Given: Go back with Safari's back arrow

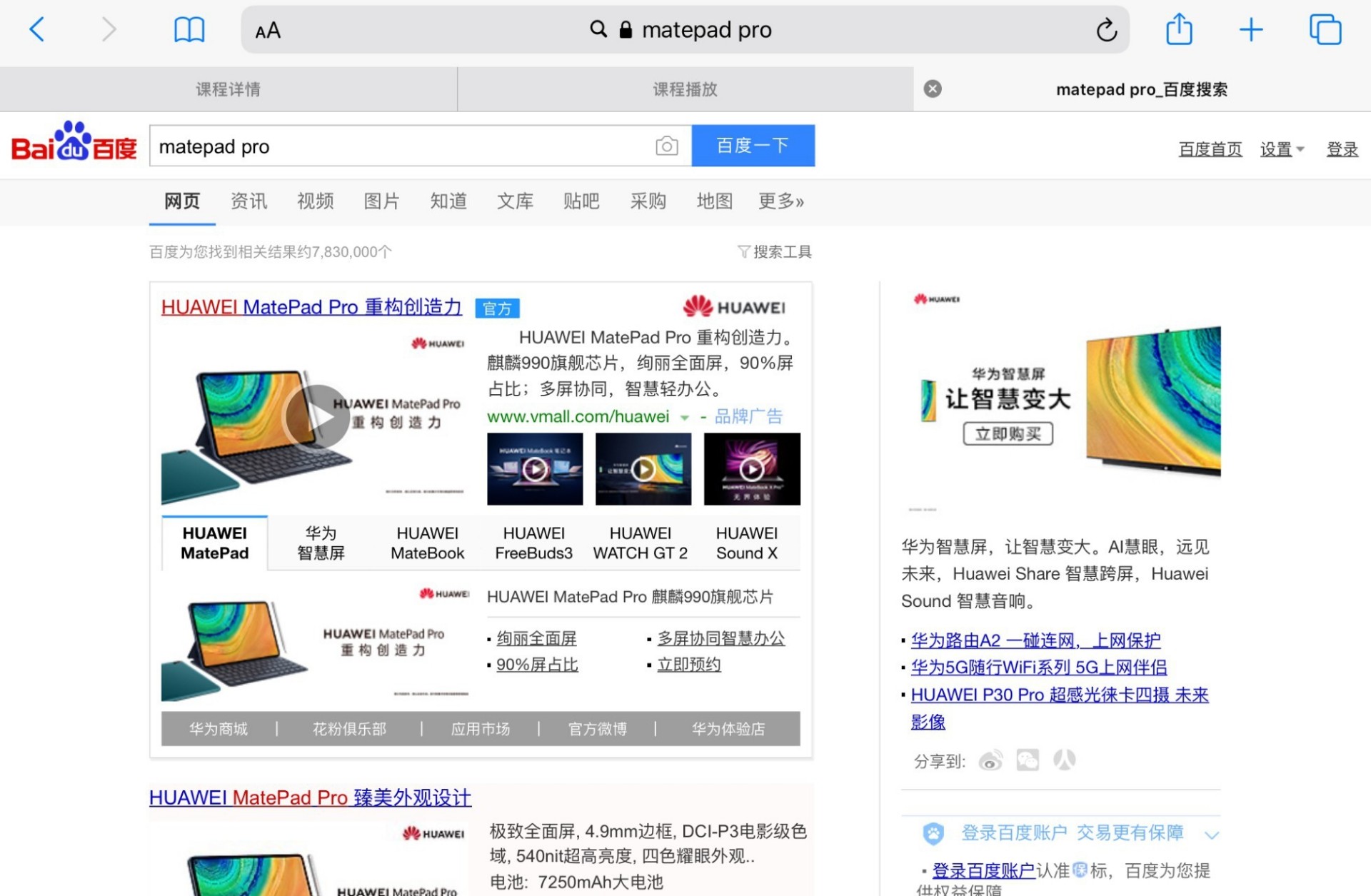Looking at the screenshot, I should [x=36, y=29].
